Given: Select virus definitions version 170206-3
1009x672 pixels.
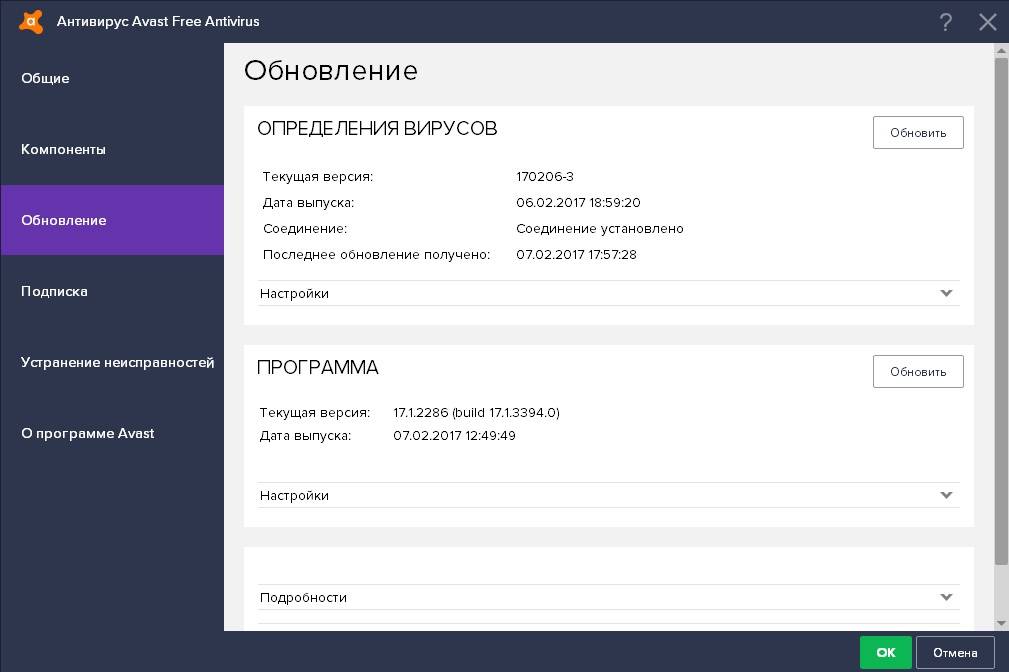Looking at the screenshot, I should click(544, 176).
